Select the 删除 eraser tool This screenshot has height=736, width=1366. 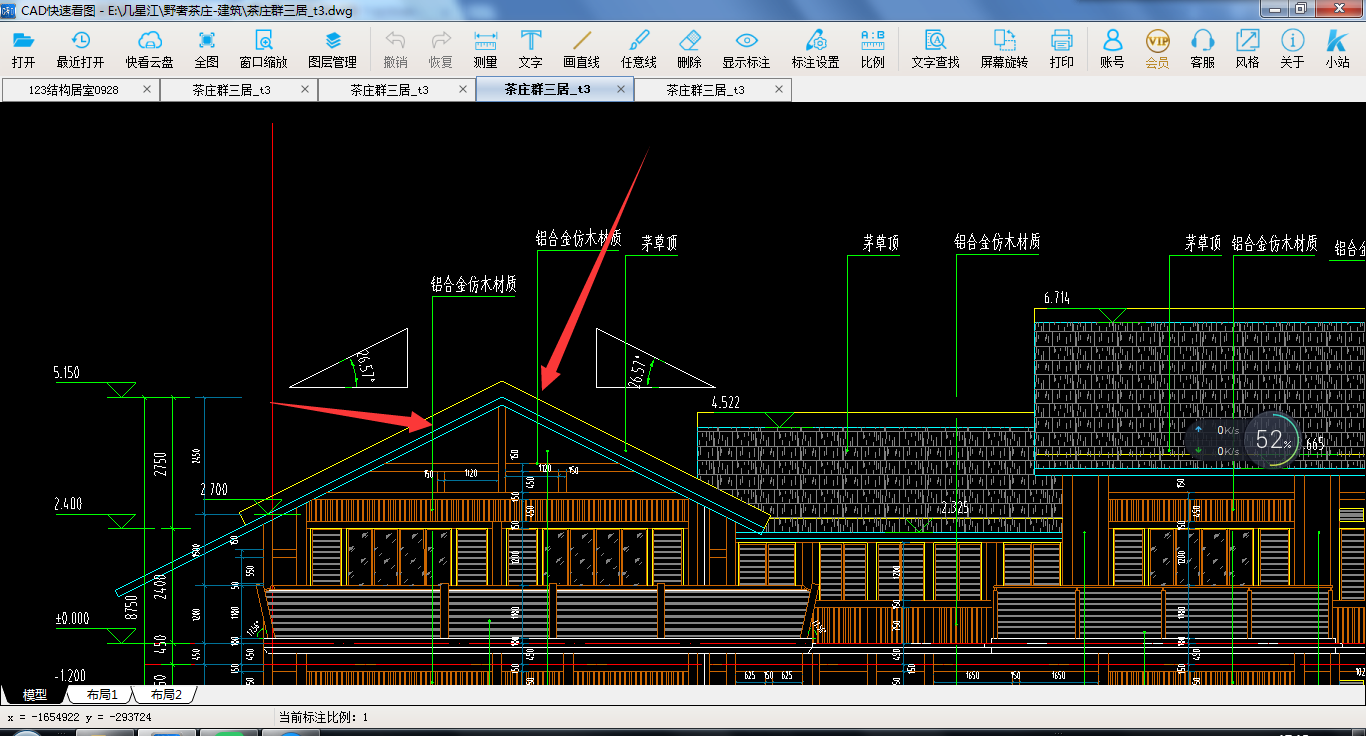[x=690, y=49]
